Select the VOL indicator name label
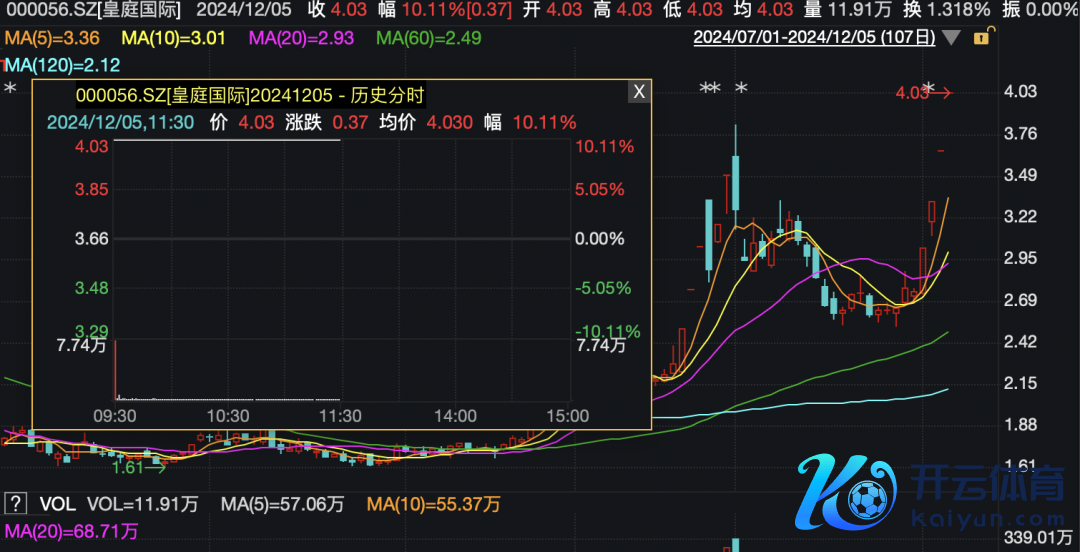This screenshot has width=1080, height=552. click(57, 503)
